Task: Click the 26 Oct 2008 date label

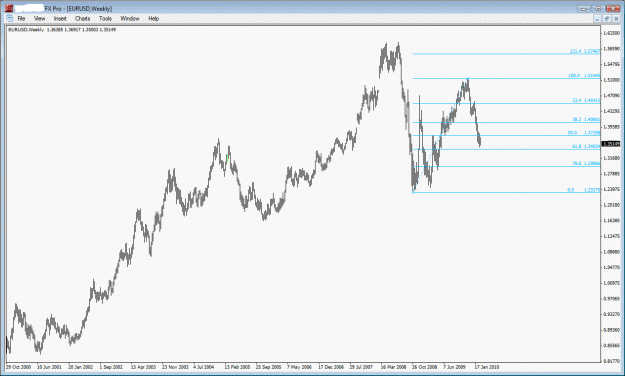Action: point(425,367)
